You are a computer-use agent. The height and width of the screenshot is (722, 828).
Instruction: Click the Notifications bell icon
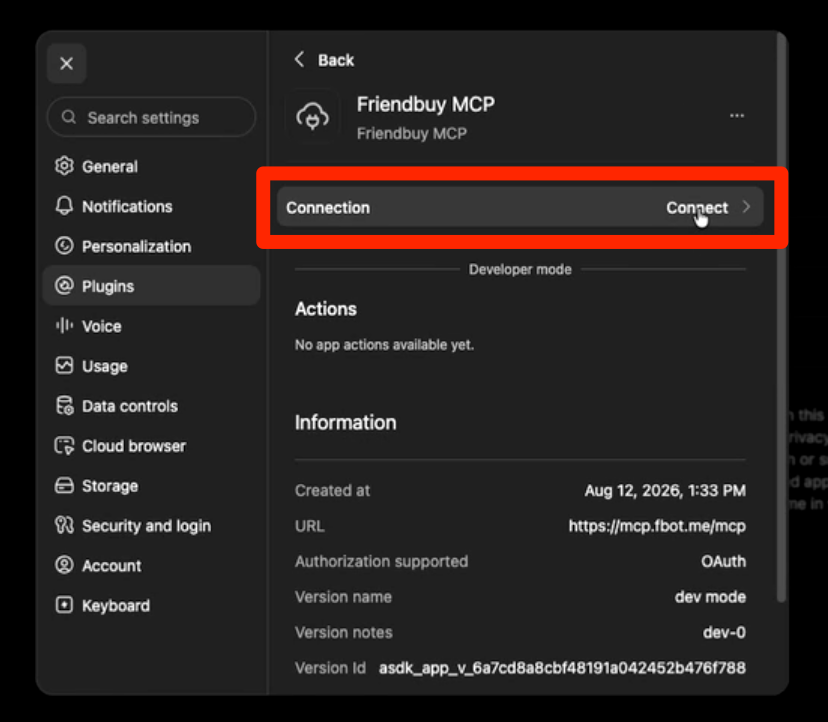(64, 206)
